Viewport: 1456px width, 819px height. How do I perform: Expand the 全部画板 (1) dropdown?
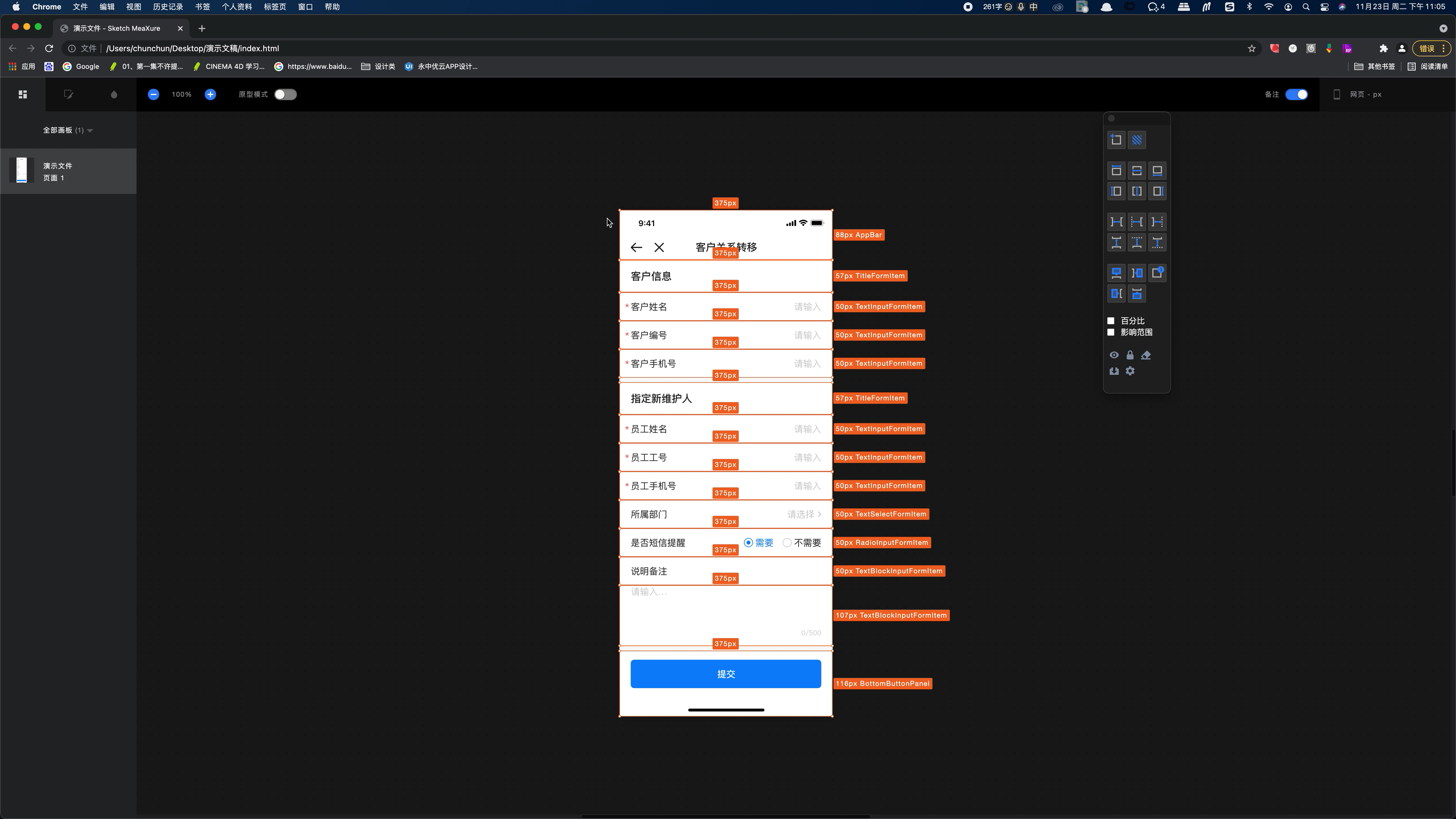[68, 130]
